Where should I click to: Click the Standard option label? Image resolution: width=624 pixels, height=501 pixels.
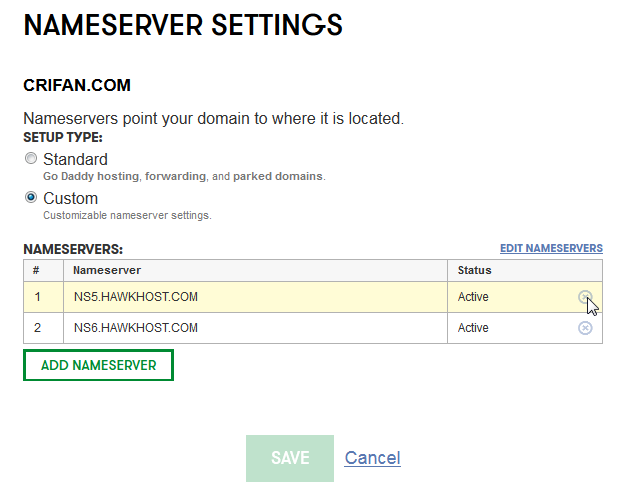coord(75,159)
